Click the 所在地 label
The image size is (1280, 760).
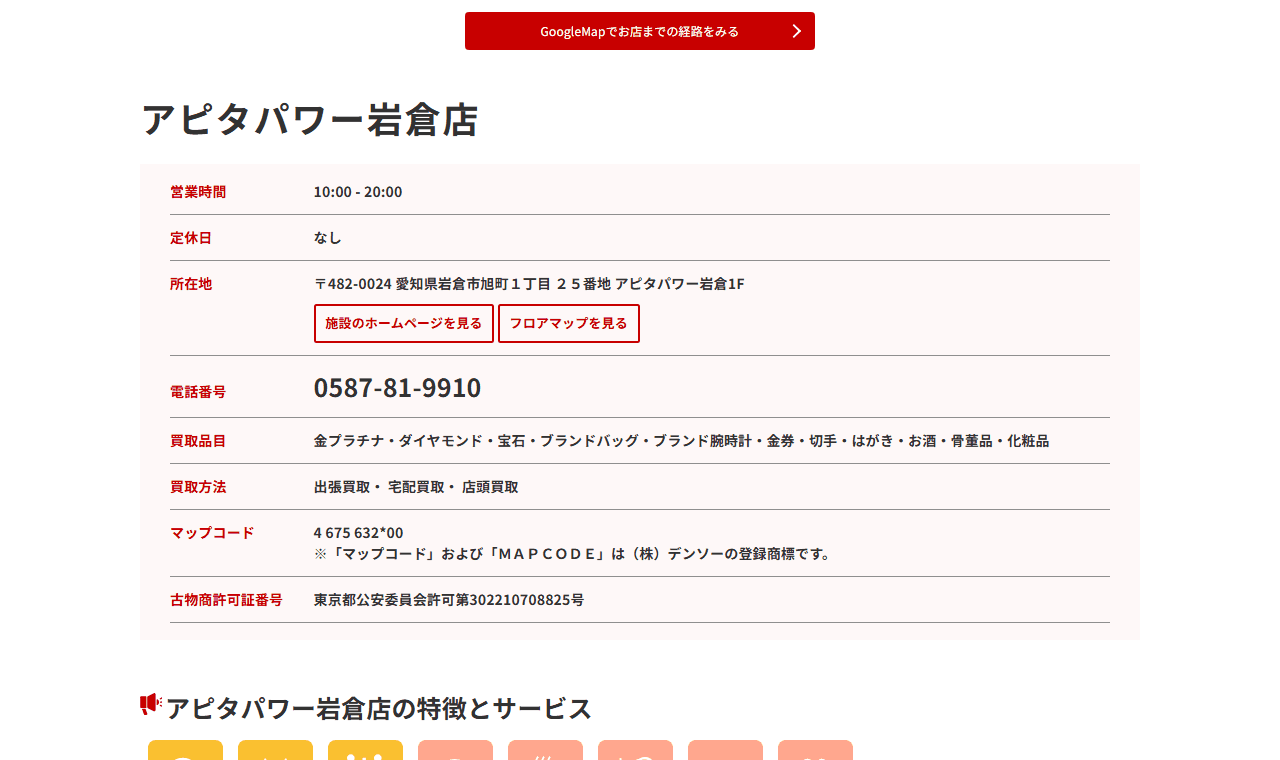pyautogui.click(x=191, y=284)
